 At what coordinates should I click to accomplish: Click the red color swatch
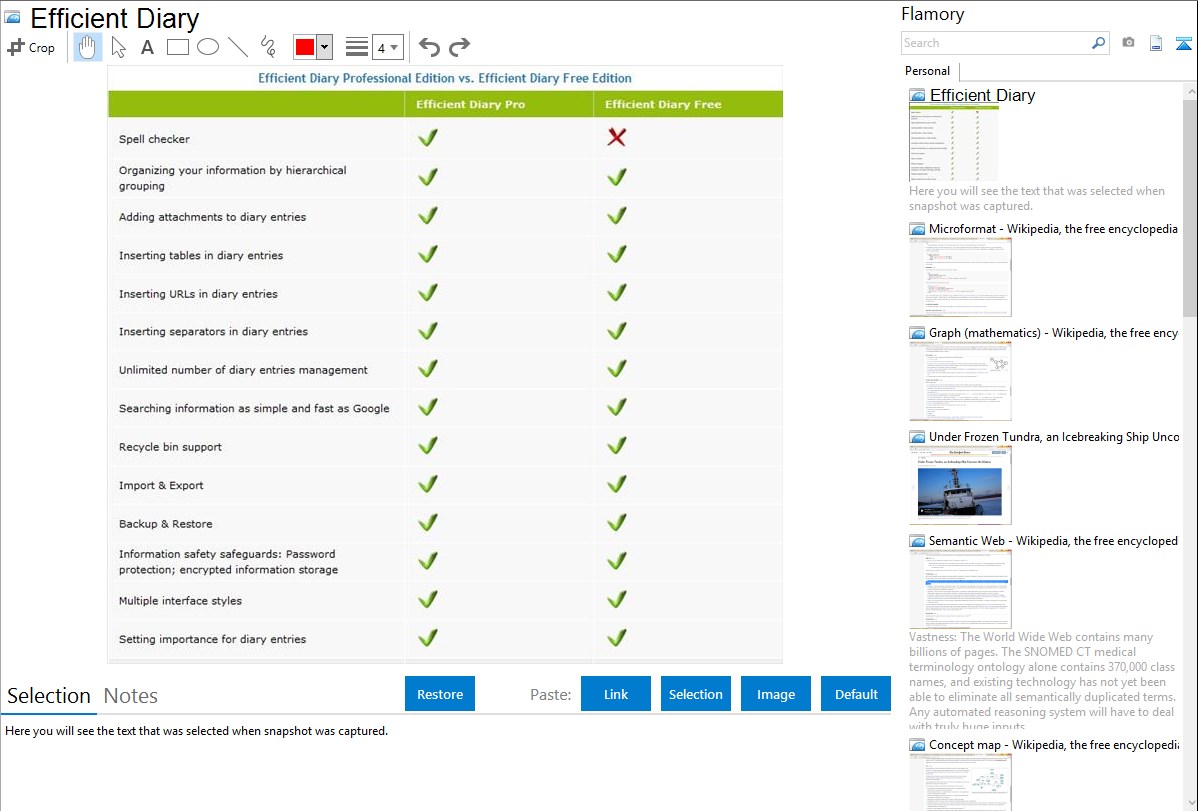tap(305, 47)
